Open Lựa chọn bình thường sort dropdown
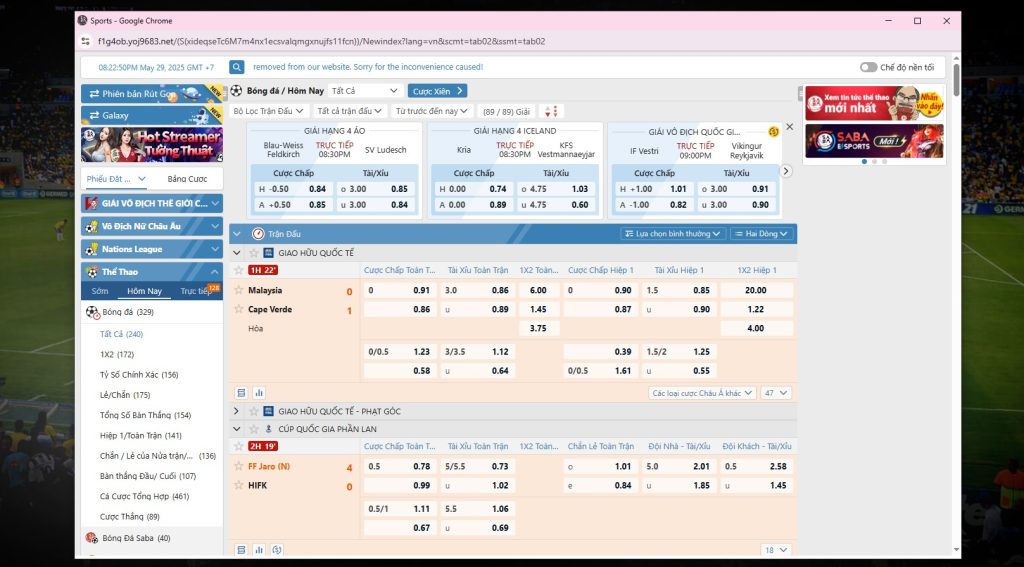Viewport: 1024px width, 567px height. tap(672, 234)
